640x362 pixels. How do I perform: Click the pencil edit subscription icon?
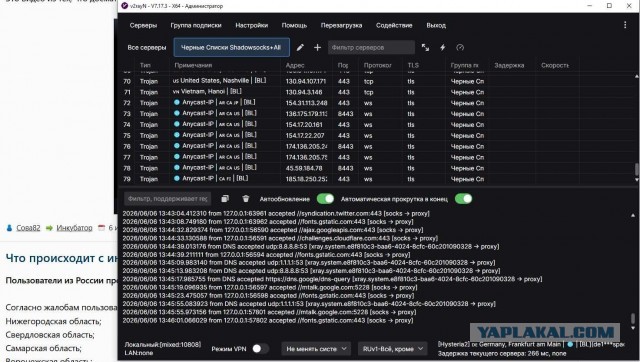click(300, 47)
